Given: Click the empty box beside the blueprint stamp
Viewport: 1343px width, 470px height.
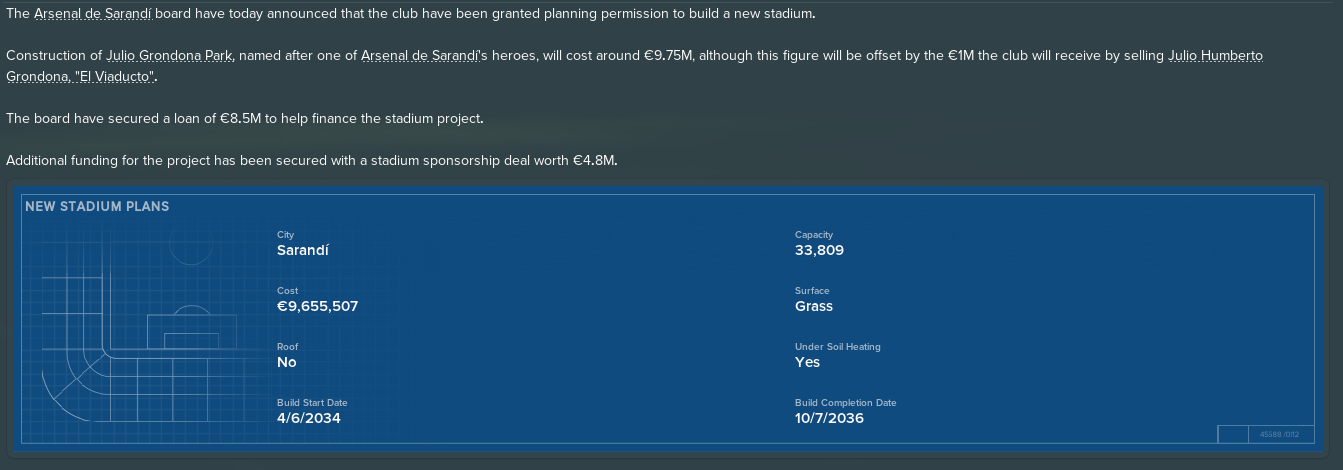Looking at the screenshot, I should [1233, 435].
